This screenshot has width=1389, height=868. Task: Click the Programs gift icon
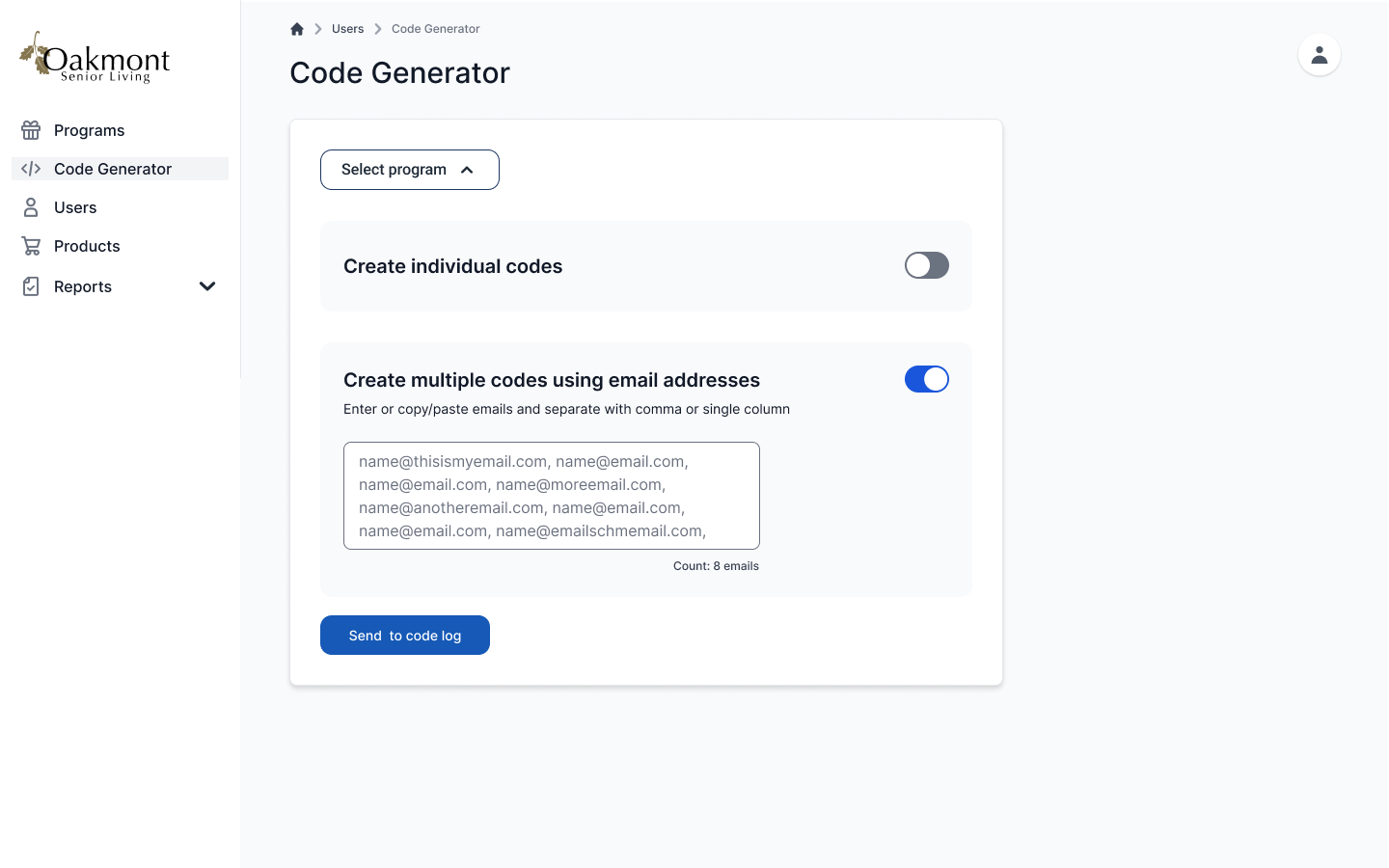pos(31,130)
